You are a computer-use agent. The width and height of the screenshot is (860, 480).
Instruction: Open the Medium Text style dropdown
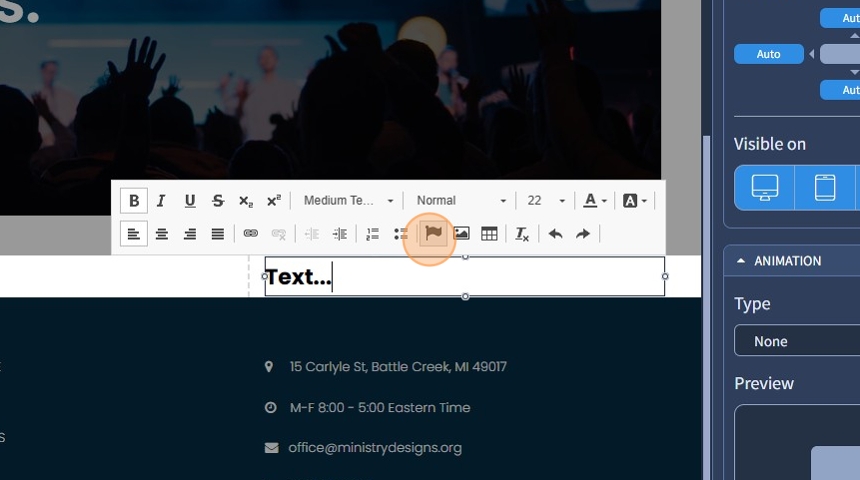(348, 201)
